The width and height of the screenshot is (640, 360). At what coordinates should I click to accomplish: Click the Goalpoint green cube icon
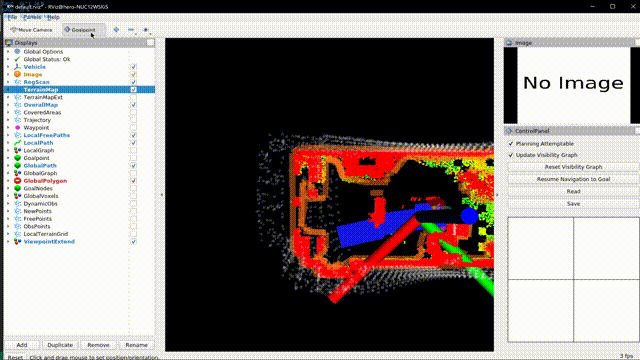click(17, 158)
